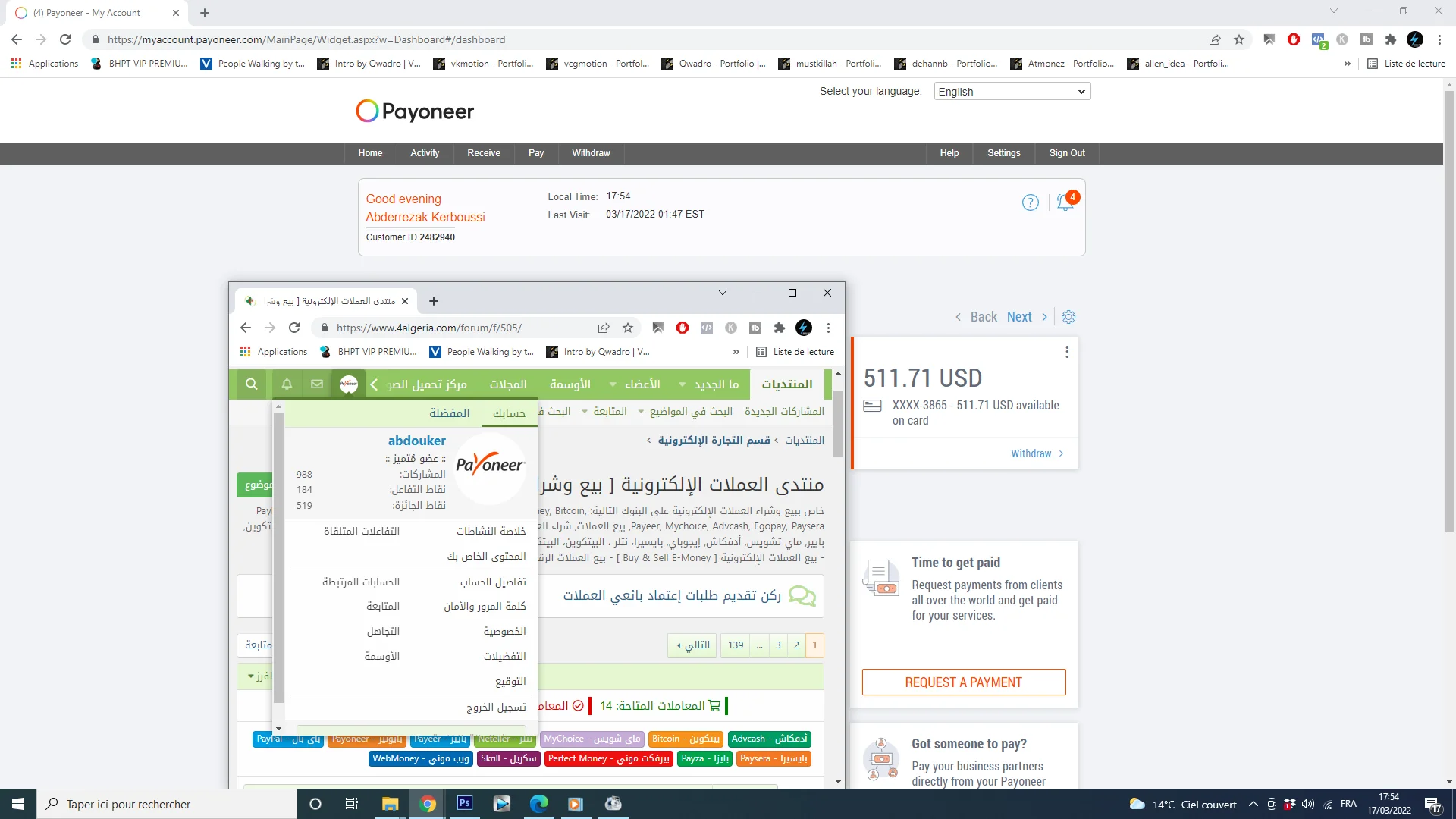Click the REQUEST A PAYMENT button
This screenshot has width=1456, height=819.
coord(963,682)
